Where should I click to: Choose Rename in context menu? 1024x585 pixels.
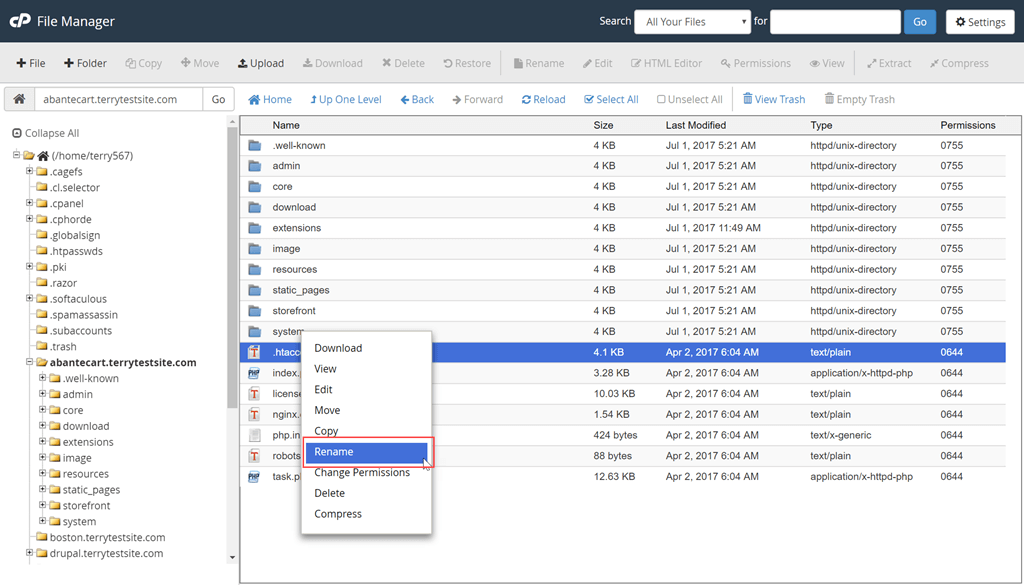pyautogui.click(x=366, y=452)
